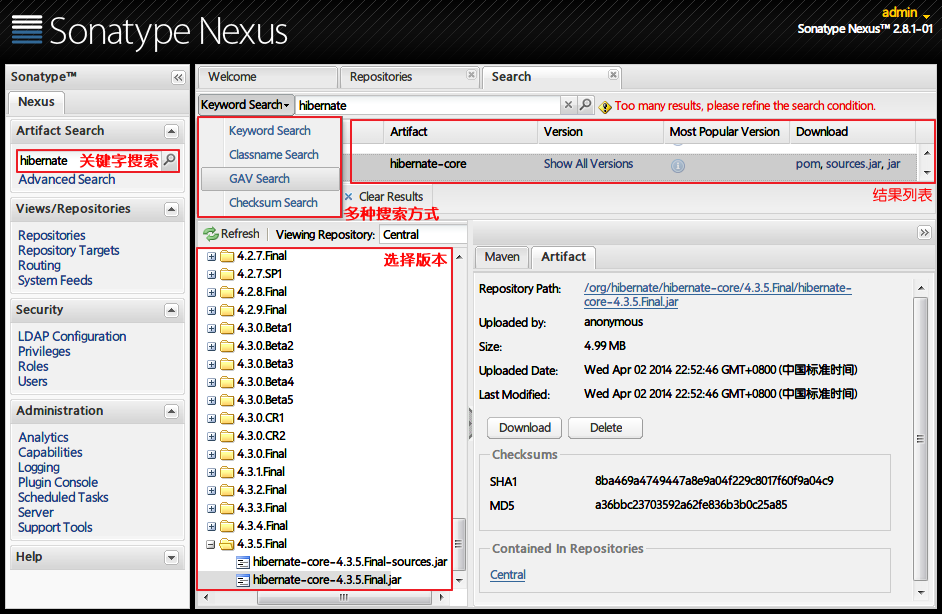The height and width of the screenshot is (614, 942).
Task: Expand the Help panel section
Action: click(171, 557)
